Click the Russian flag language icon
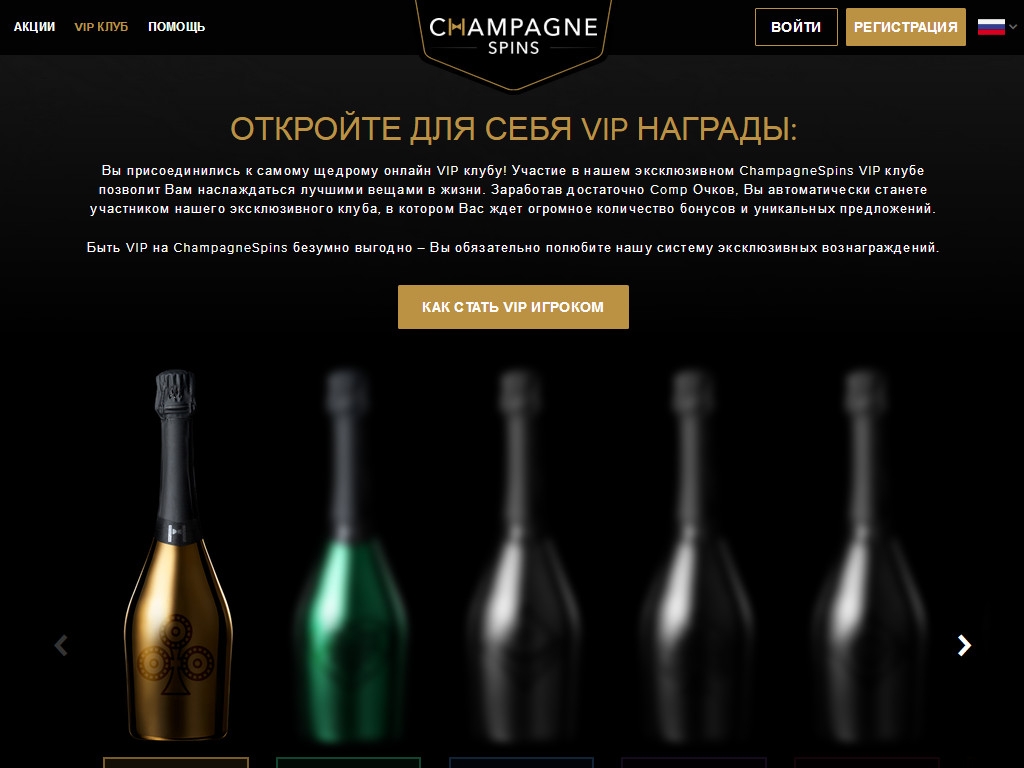The height and width of the screenshot is (768, 1024). tap(991, 27)
